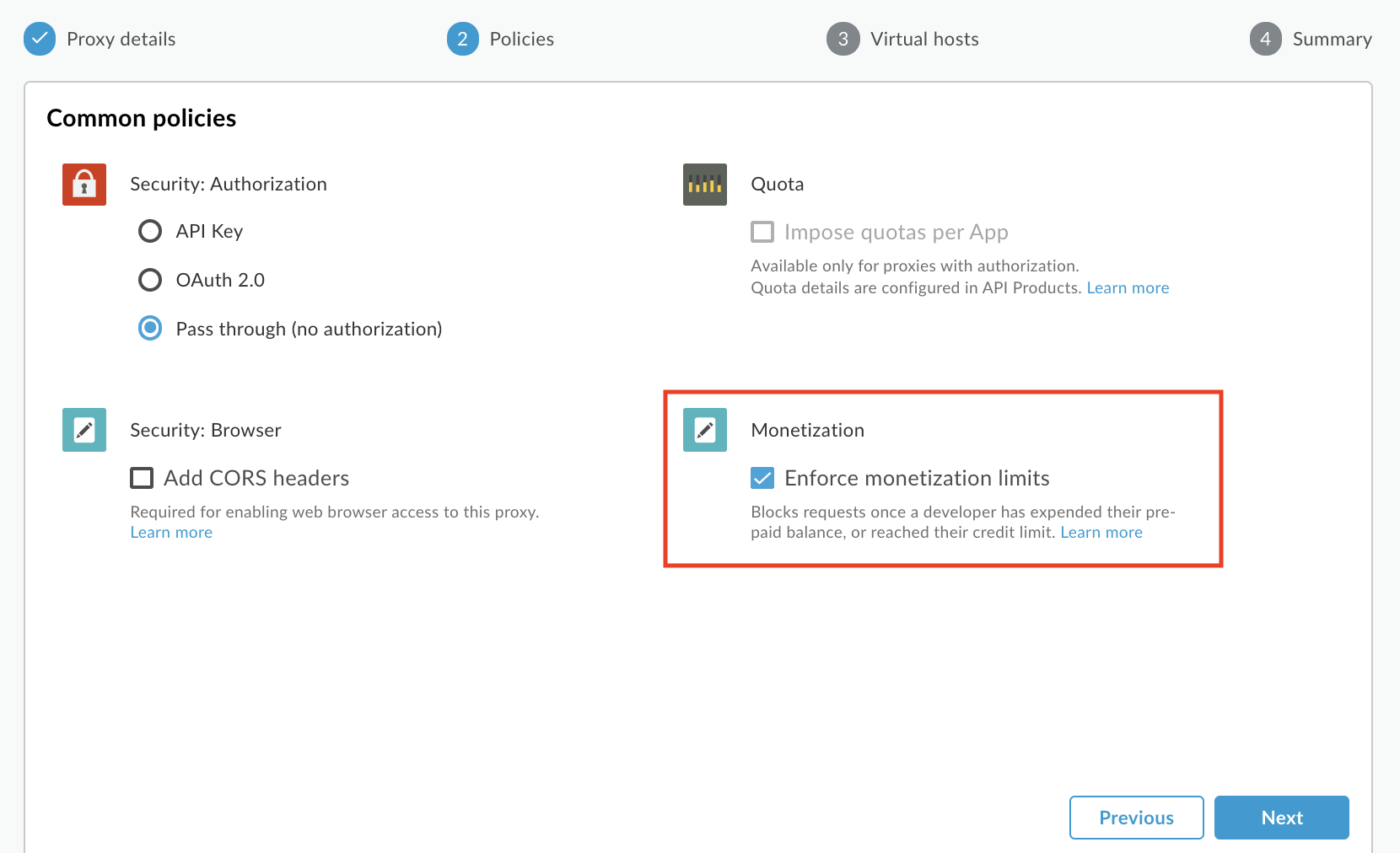Click Learn more in the Quota section
Screen dimensions: 1400x853
click(1128, 287)
